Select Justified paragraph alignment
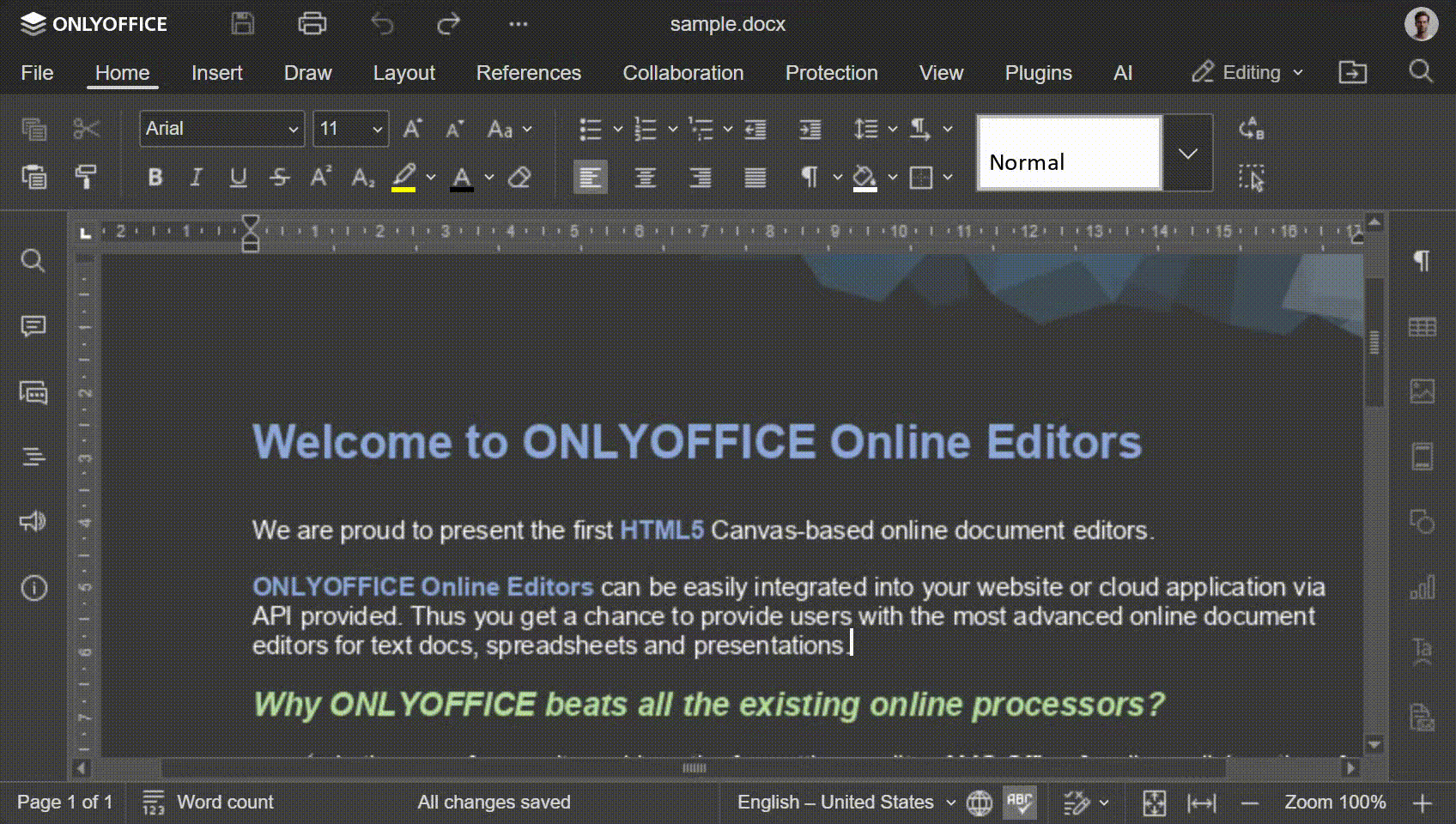Screen dimensions: 1456x824 coord(755,178)
